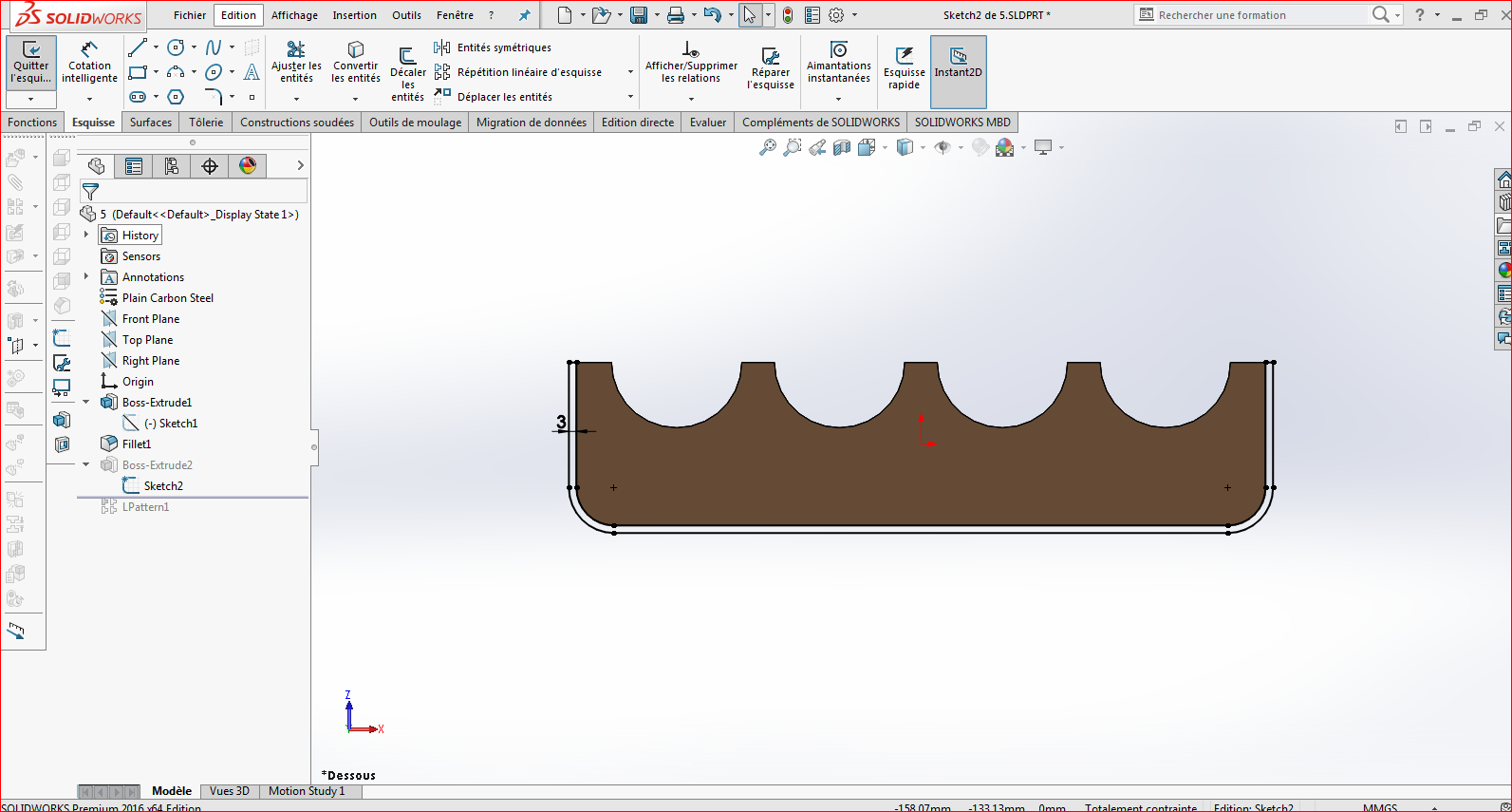Switch to Motion Study 1 tab

[307, 791]
